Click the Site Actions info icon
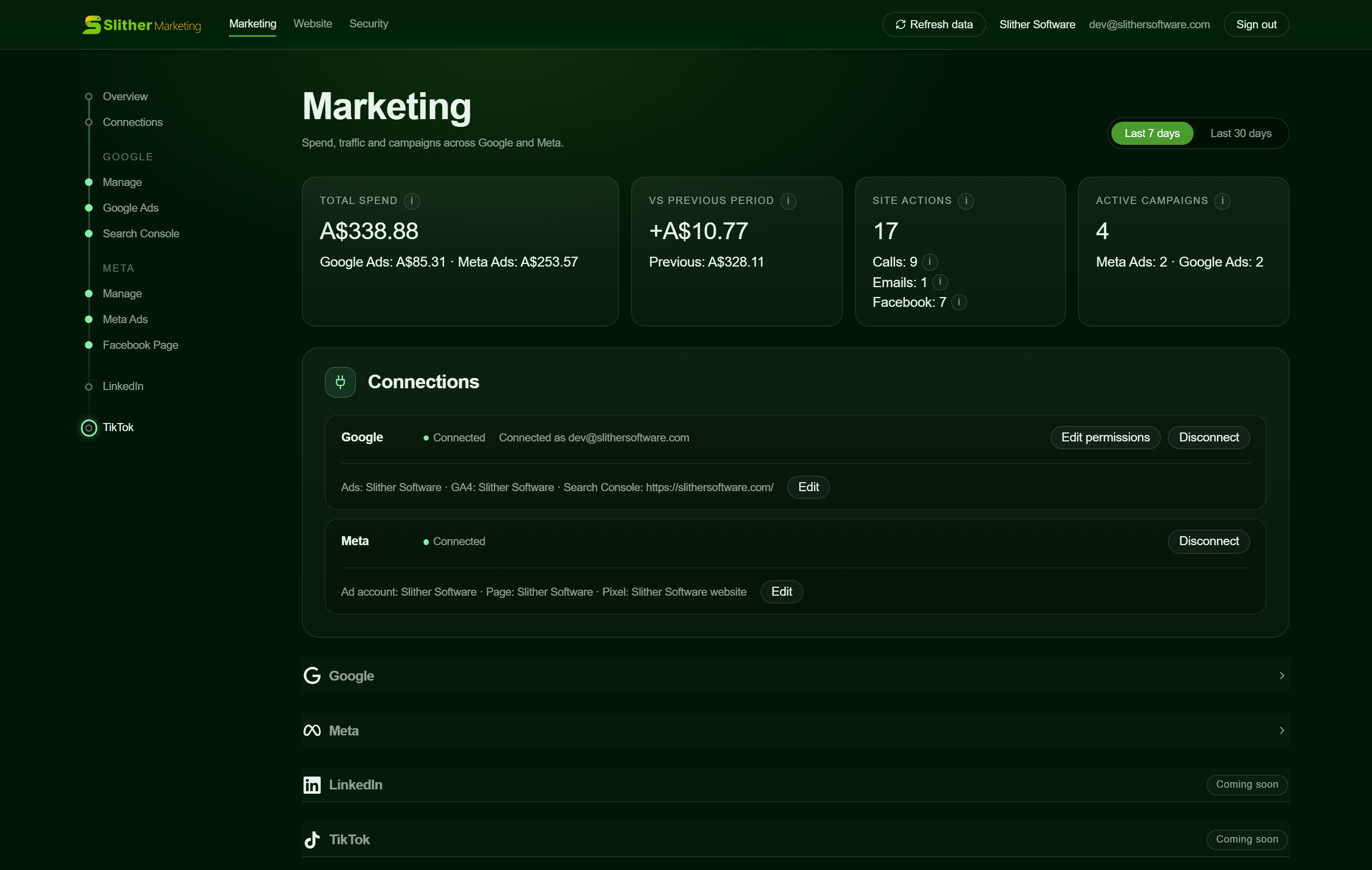The image size is (1372, 870). coord(966,201)
